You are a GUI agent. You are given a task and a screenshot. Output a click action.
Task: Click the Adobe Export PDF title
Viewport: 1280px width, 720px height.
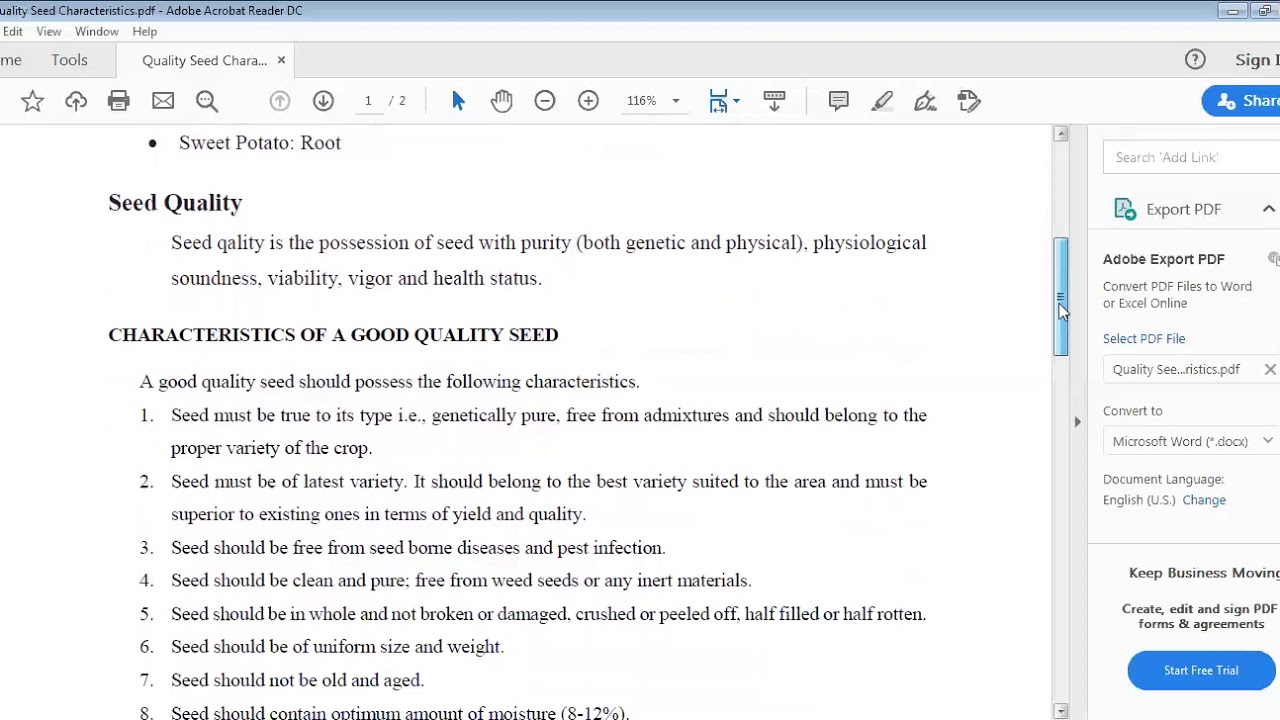pyautogui.click(x=1164, y=259)
